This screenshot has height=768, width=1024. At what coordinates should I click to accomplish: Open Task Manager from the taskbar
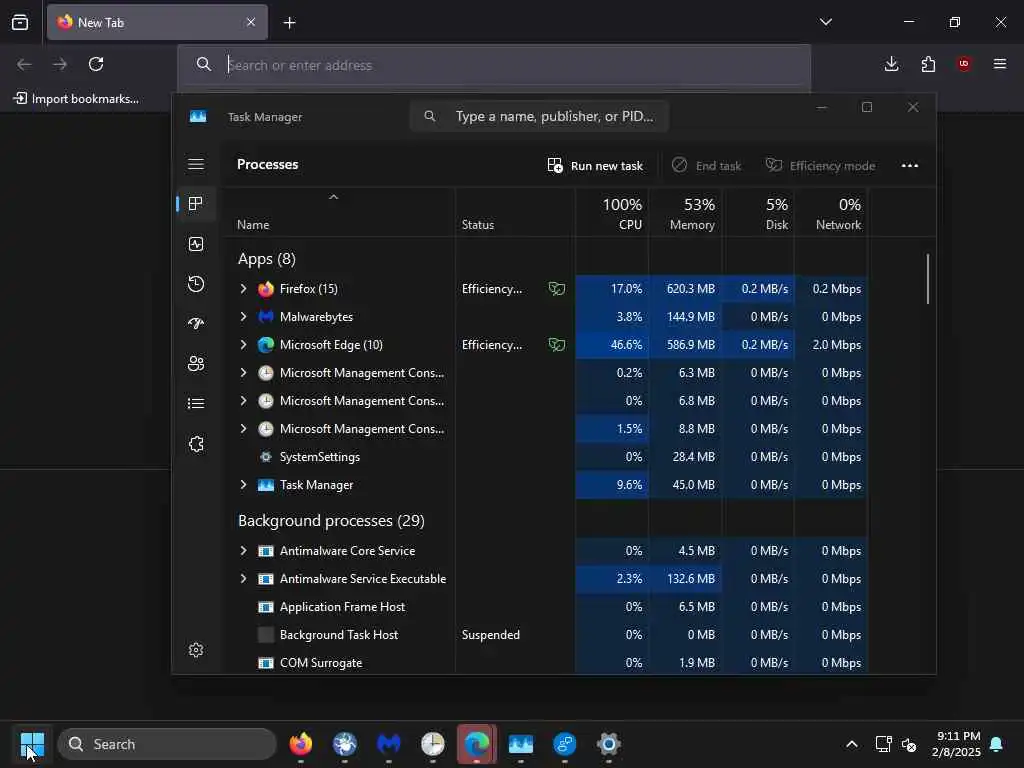pyautogui.click(x=520, y=744)
